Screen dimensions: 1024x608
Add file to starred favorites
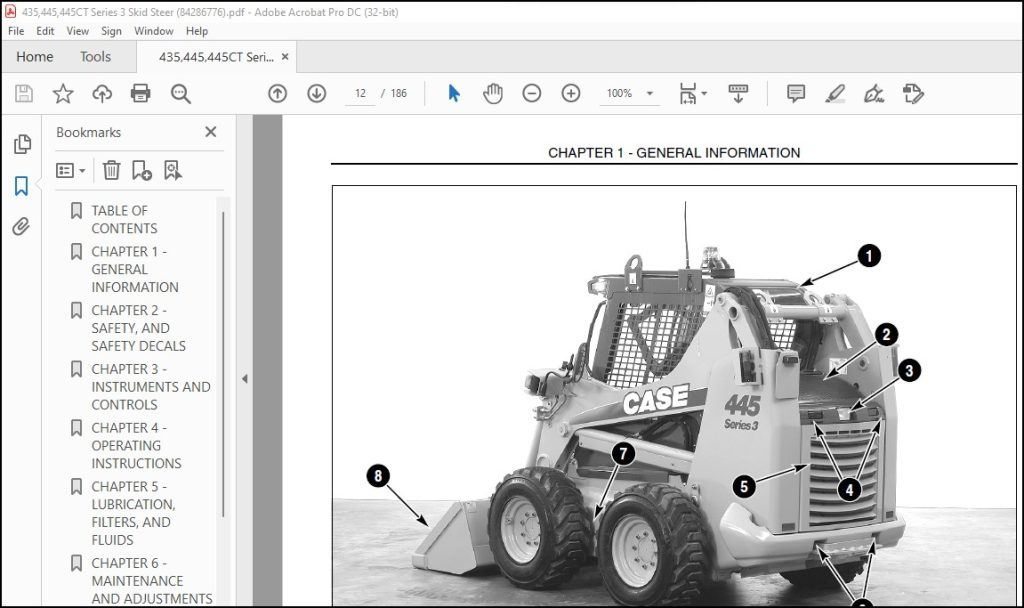tap(63, 93)
